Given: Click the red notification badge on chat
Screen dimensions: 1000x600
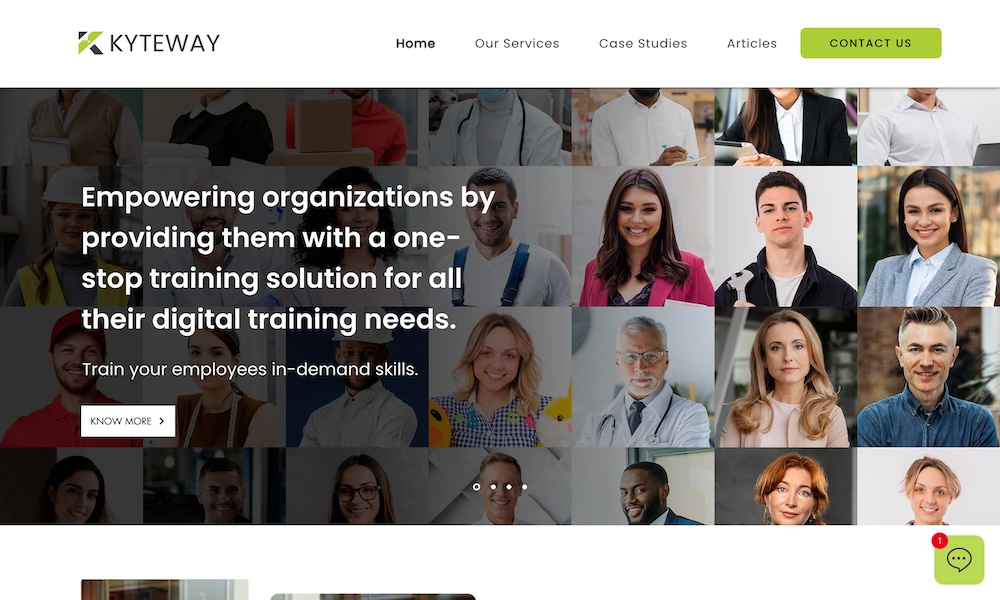Looking at the screenshot, I should tap(939, 541).
